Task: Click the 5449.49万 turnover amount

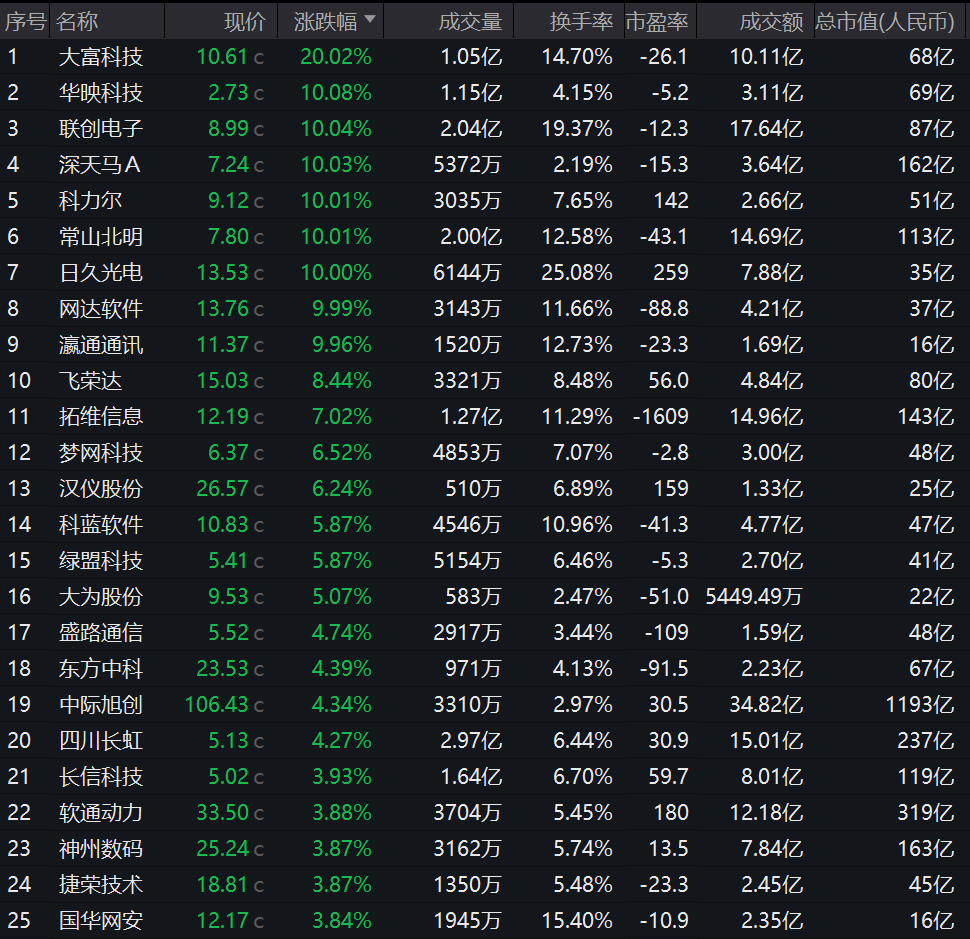Action: 754,596
